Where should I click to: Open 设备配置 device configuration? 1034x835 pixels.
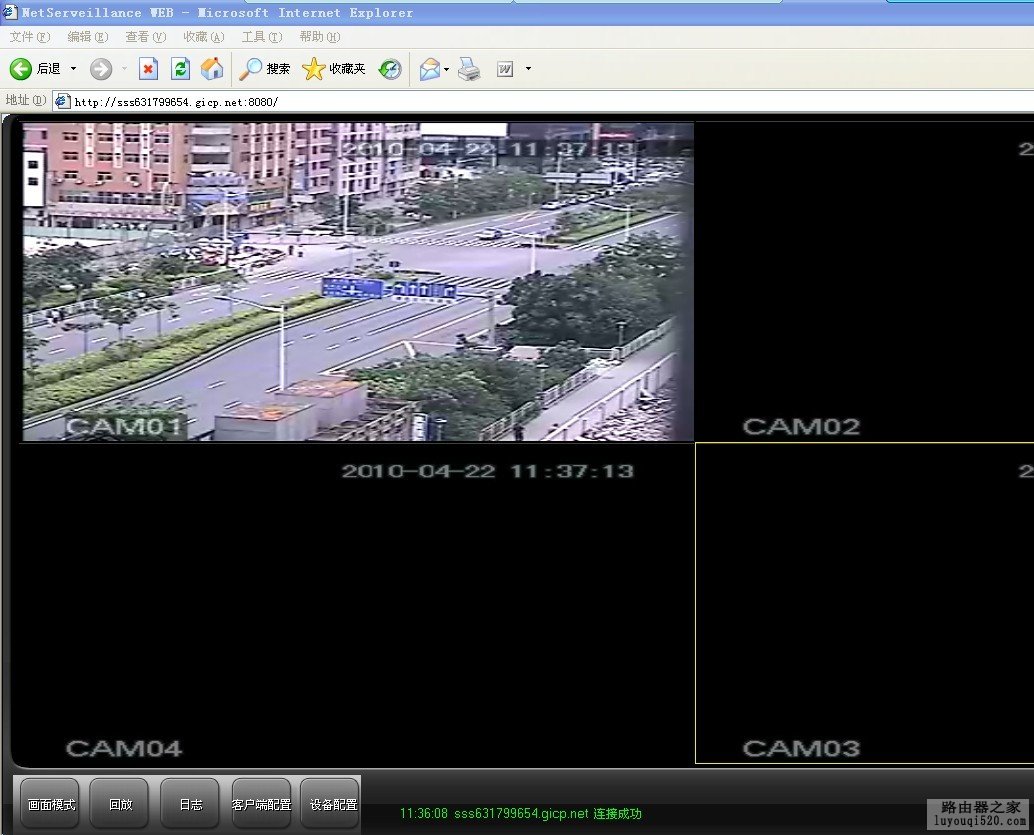point(329,803)
